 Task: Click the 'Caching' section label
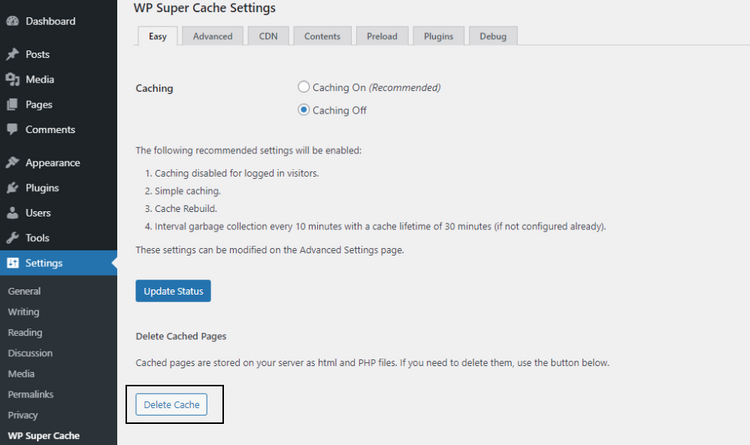[154, 88]
